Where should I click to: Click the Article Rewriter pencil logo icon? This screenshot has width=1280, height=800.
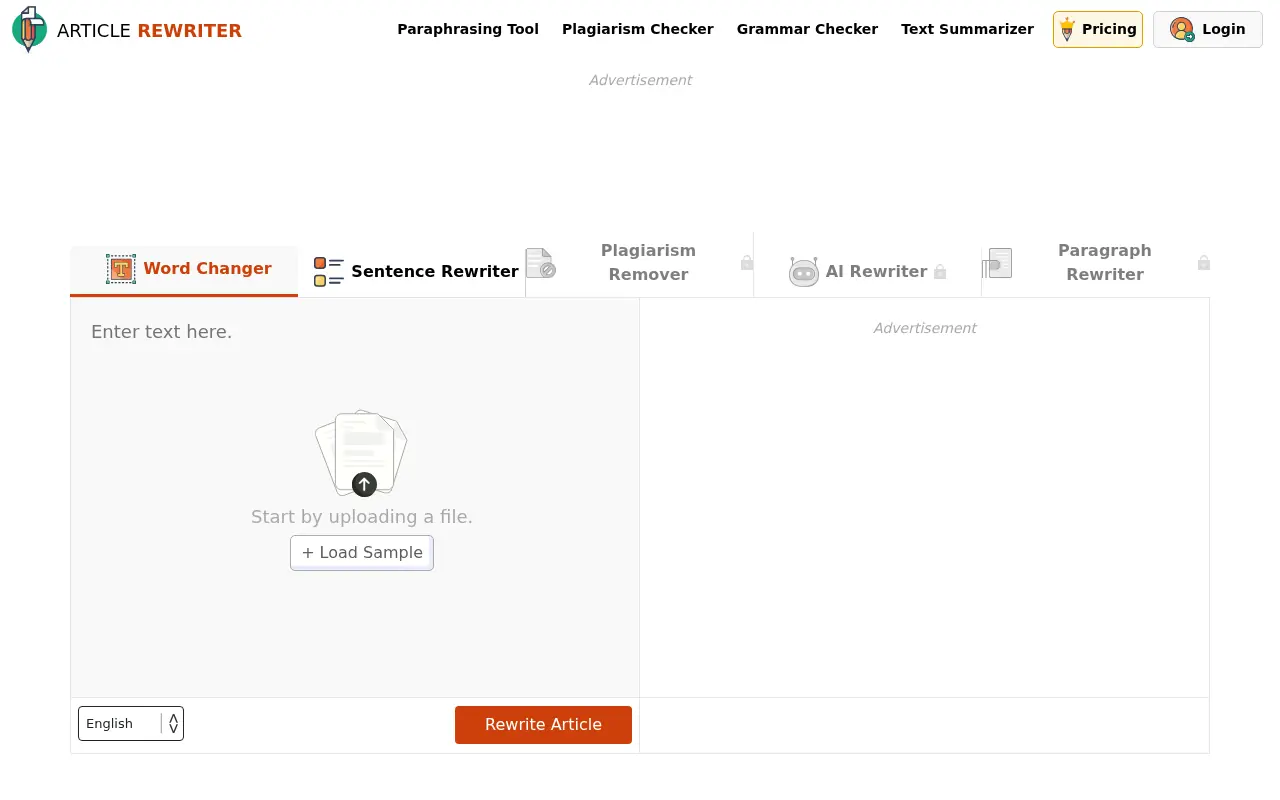[x=29, y=30]
